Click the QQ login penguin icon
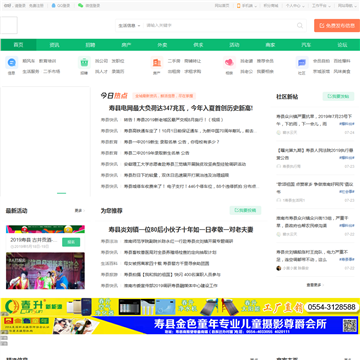This screenshot has width=360, height=360. (53, 6)
